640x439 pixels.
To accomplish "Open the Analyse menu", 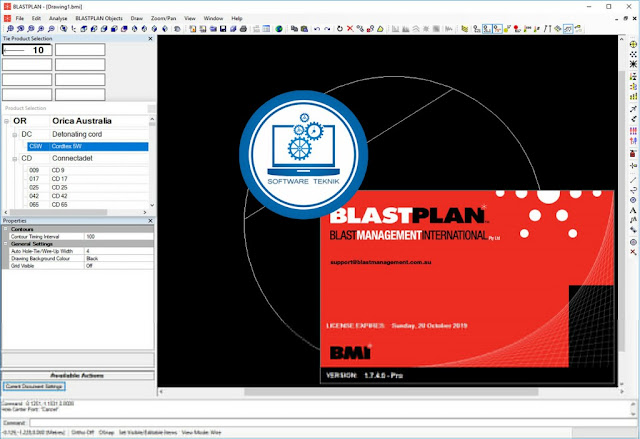I will [58, 18].
